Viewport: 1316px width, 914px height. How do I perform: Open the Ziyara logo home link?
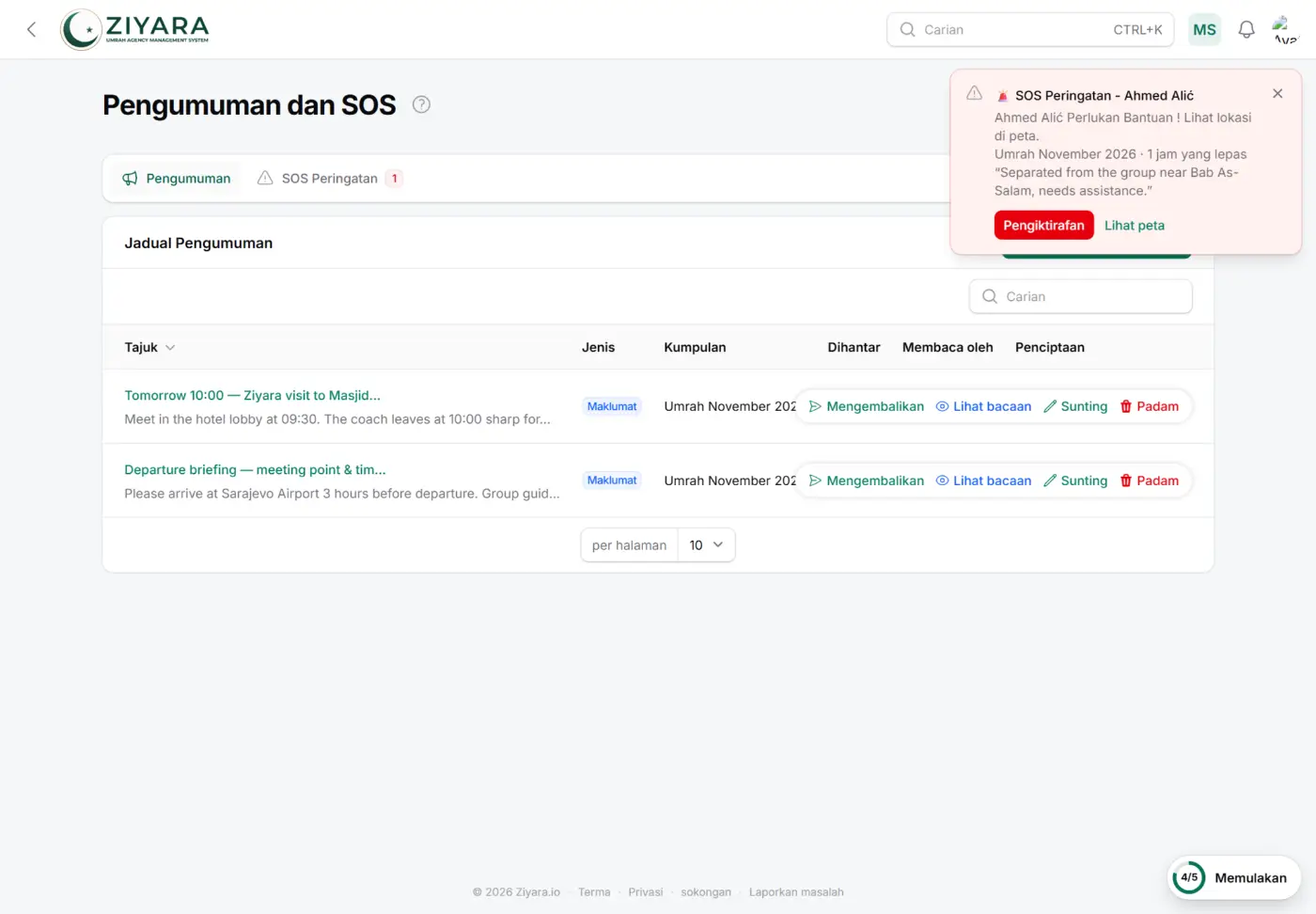135,29
